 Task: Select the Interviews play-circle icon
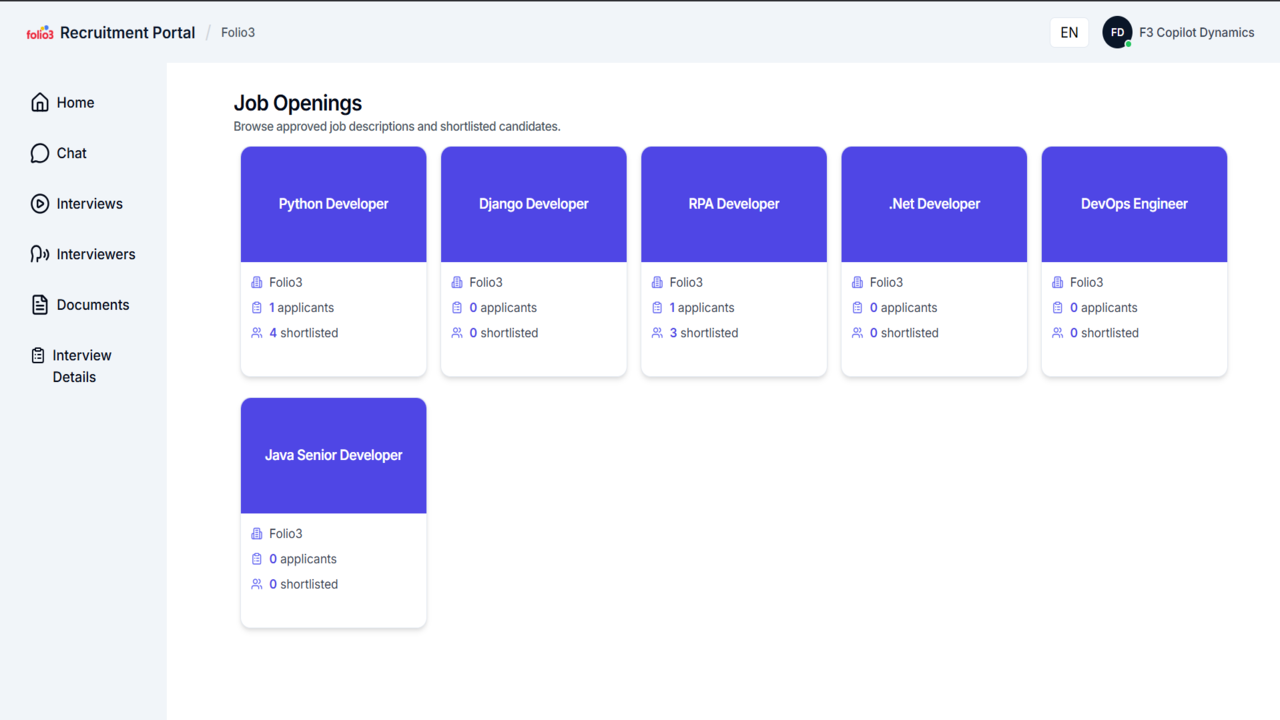(x=40, y=204)
